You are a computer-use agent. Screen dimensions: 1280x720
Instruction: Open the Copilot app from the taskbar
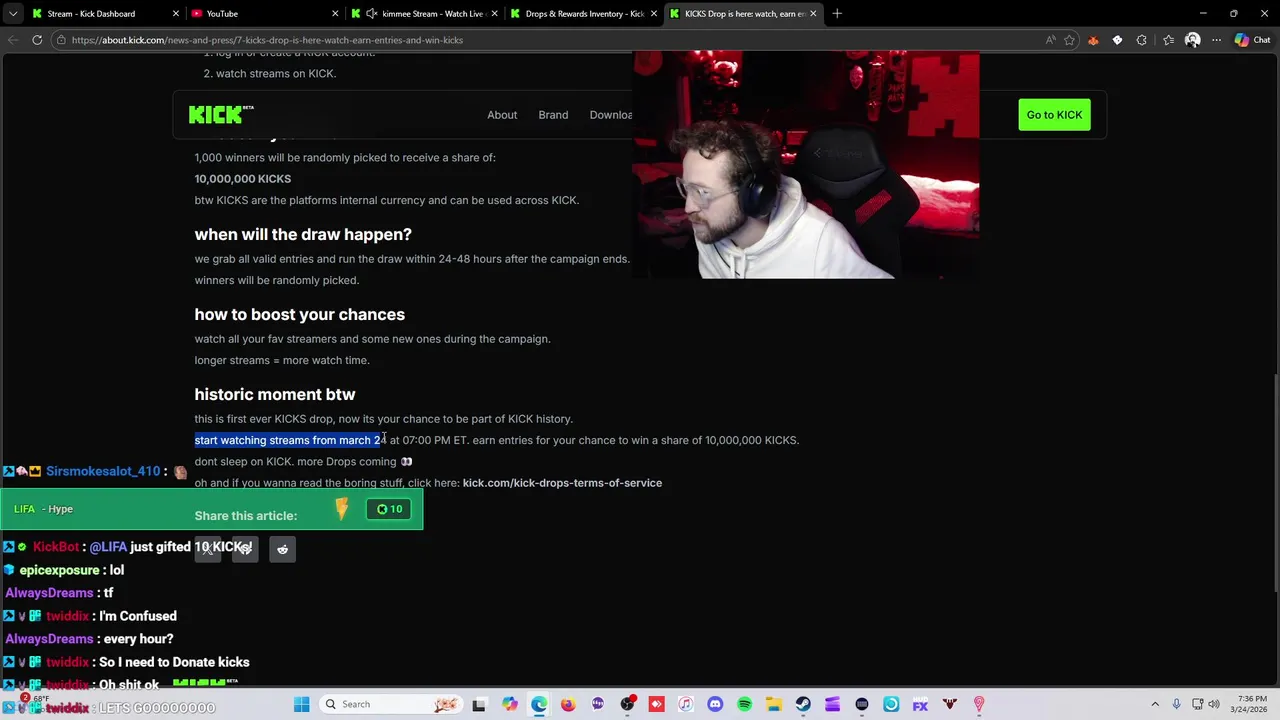click(510, 704)
